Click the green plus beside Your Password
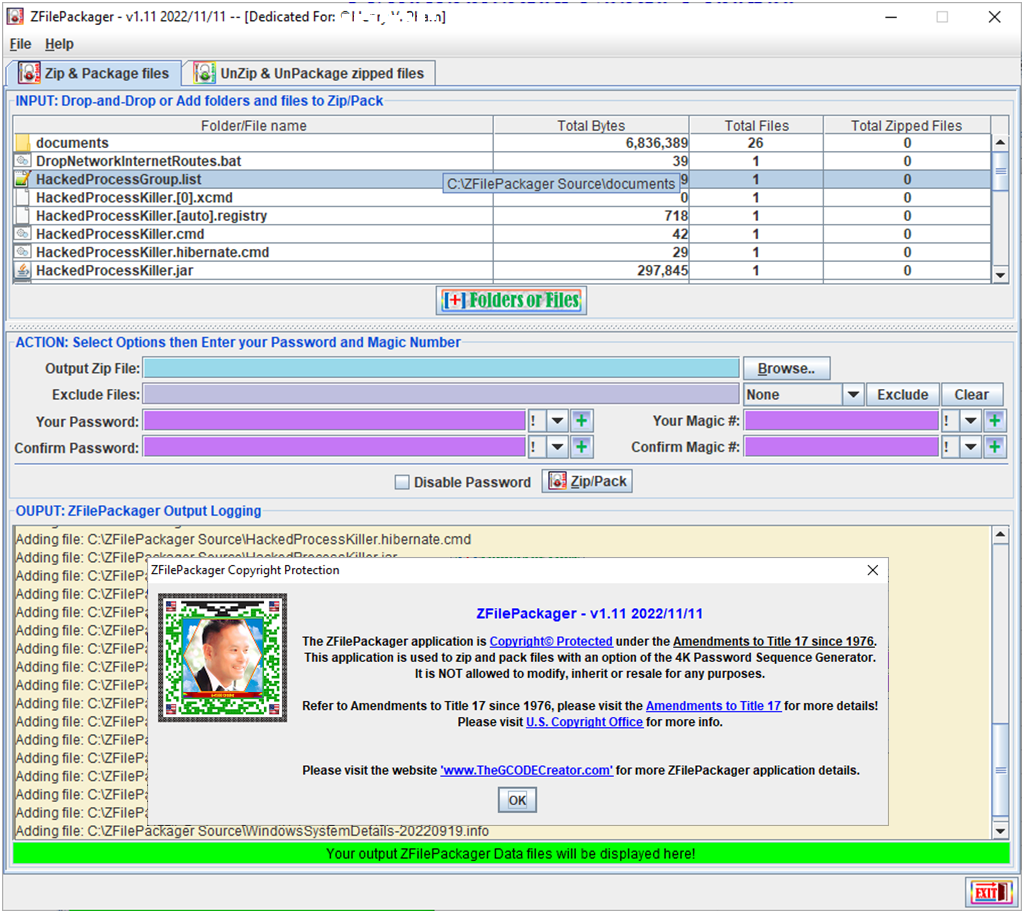Image resolution: width=1024 pixels, height=914 pixels. point(582,421)
